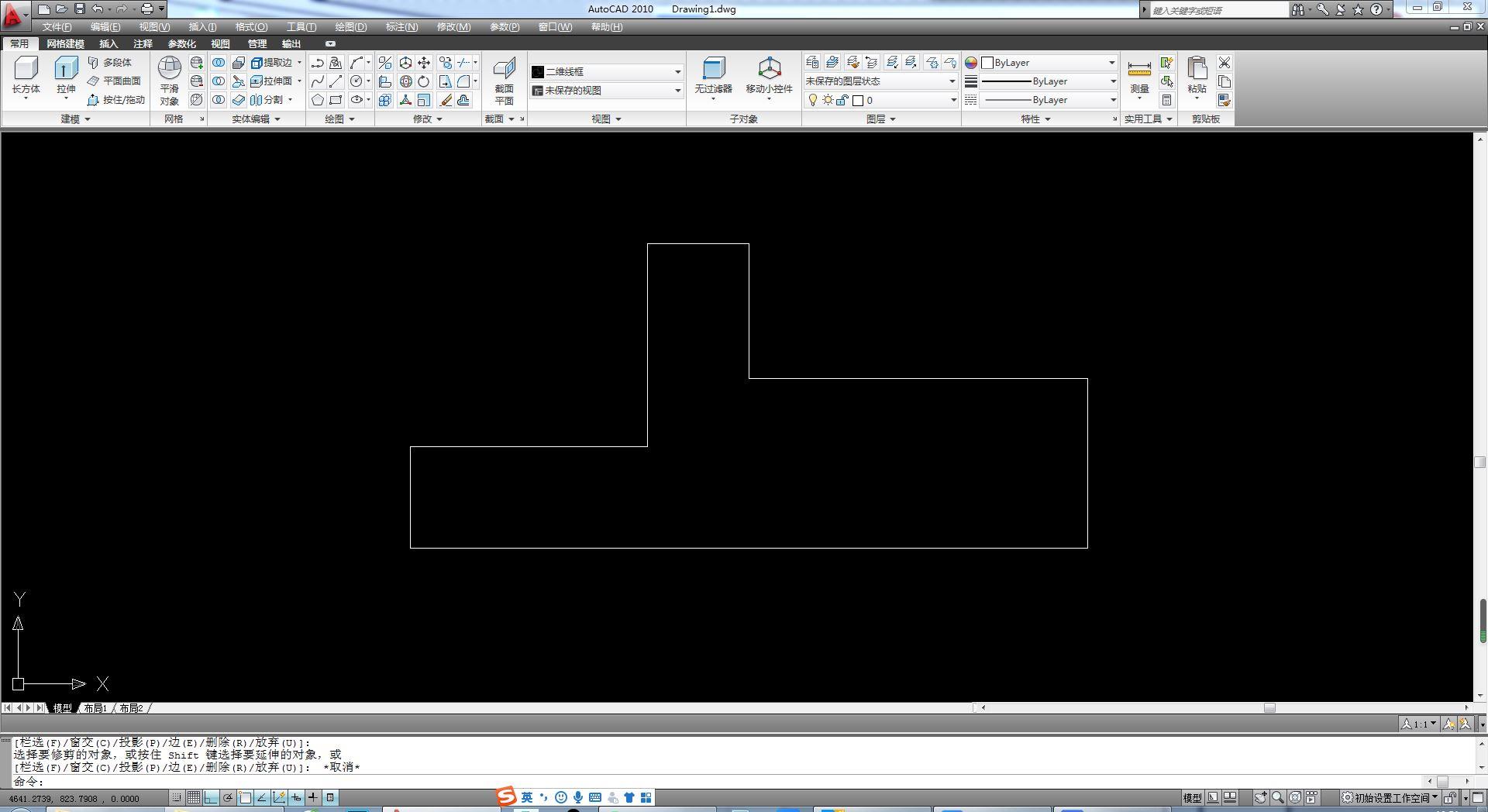Click the horizontal scrollbar below the drawing area
1488x812 pixels.
tap(1224, 707)
